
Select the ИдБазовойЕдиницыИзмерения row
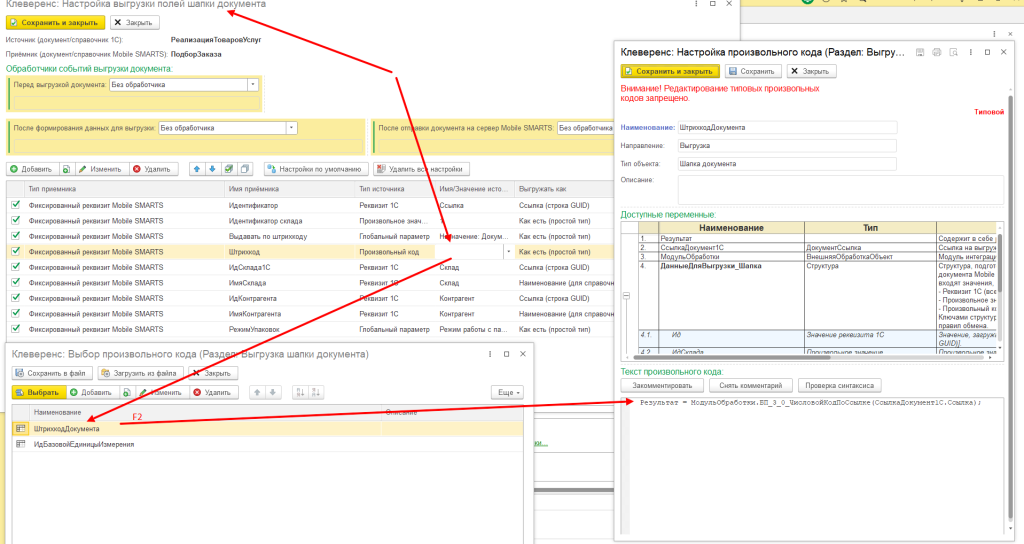[x=267, y=444]
